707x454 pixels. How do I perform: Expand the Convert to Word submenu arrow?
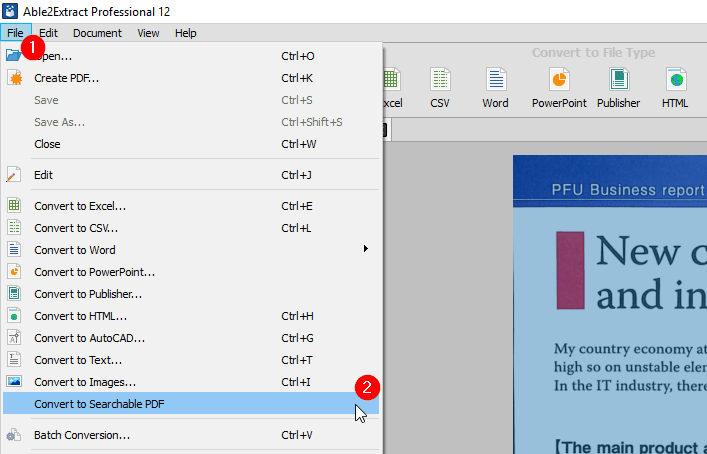point(366,249)
